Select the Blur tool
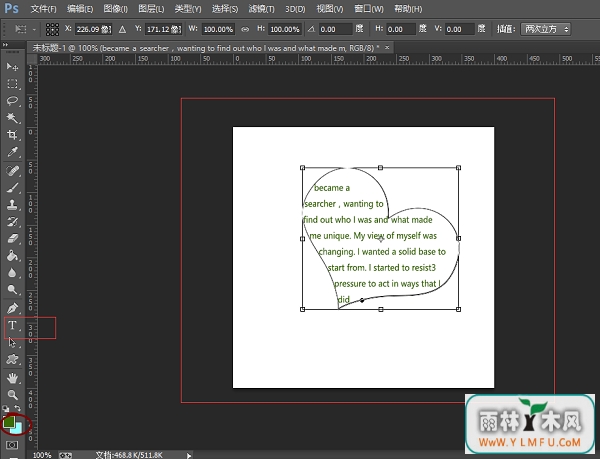The height and width of the screenshot is (459, 600). pos(12,273)
